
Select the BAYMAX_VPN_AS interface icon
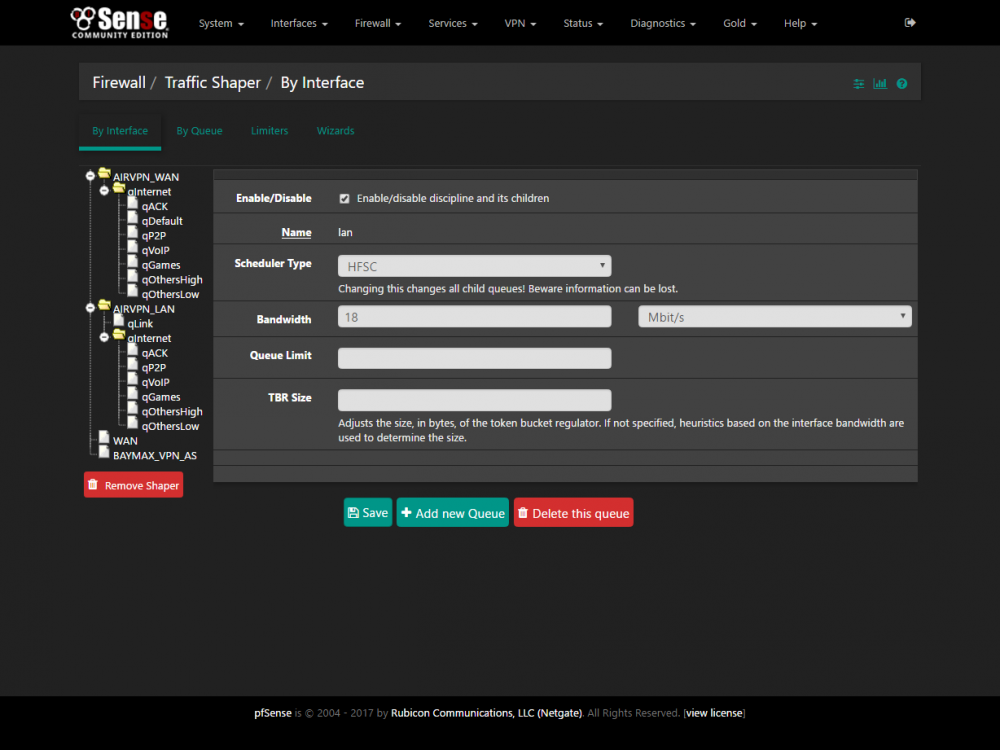tap(104, 452)
